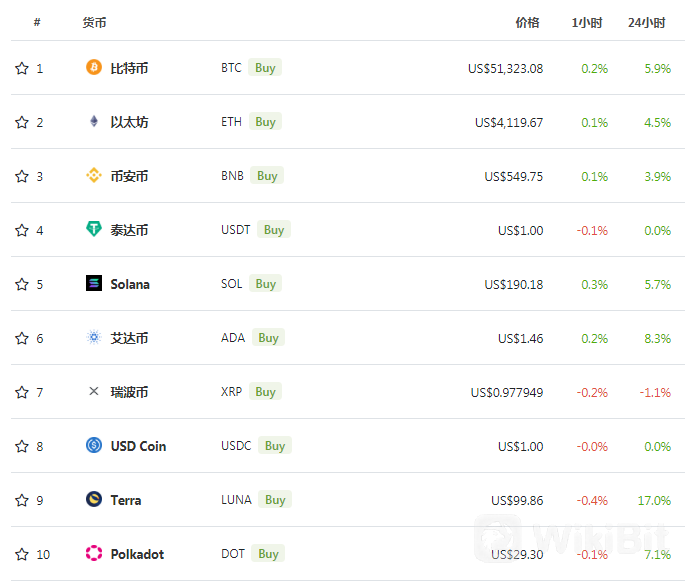Open the USD Coin name link
685x581 pixels.
[x=138, y=446]
